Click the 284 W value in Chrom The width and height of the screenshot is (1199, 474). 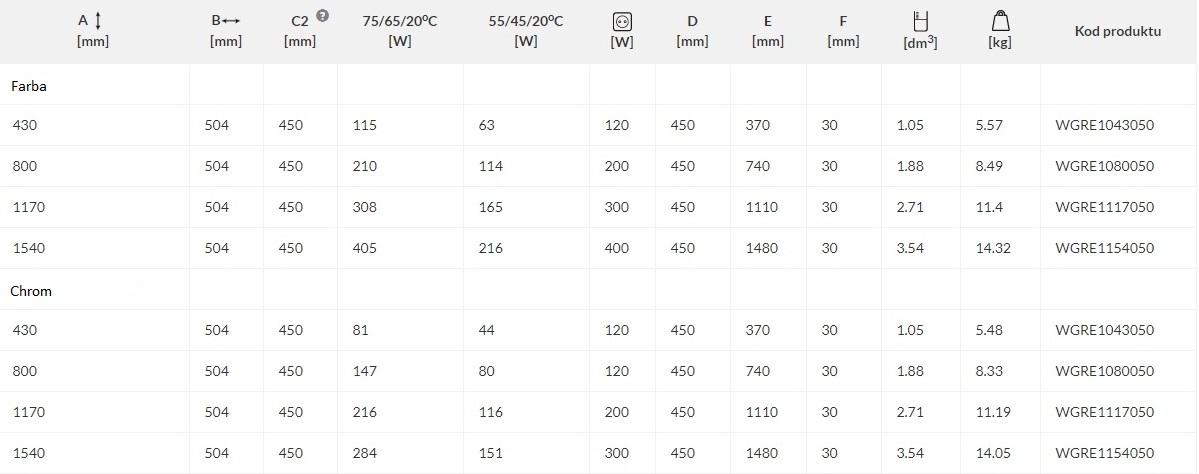pyautogui.click(x=365, y=453)
